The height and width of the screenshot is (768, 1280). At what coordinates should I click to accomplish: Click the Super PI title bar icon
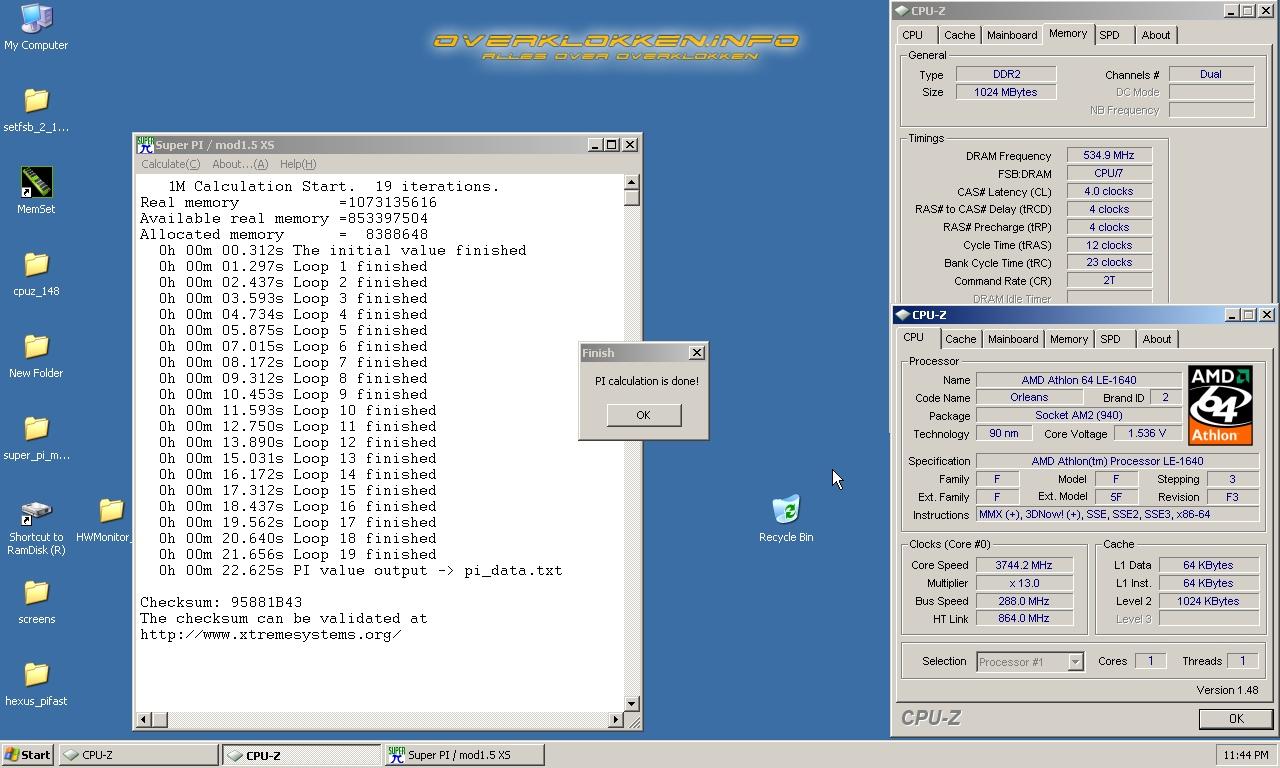click(145, 145)
